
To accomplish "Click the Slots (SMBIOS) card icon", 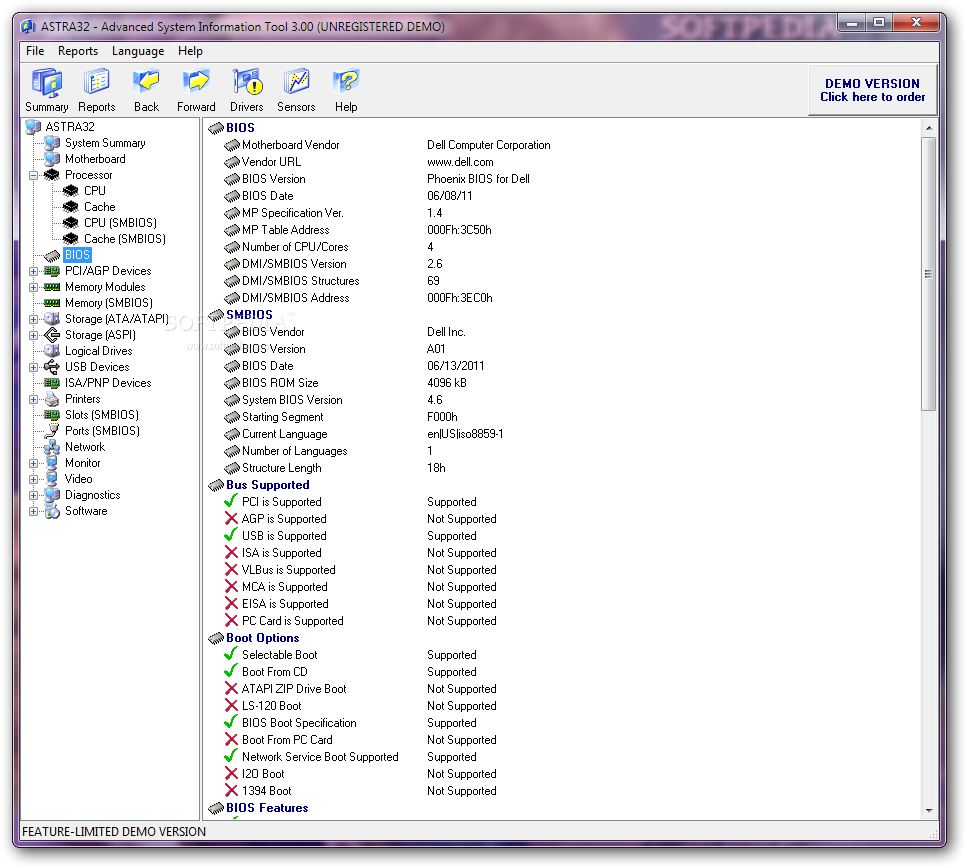I will click(52, 415).
